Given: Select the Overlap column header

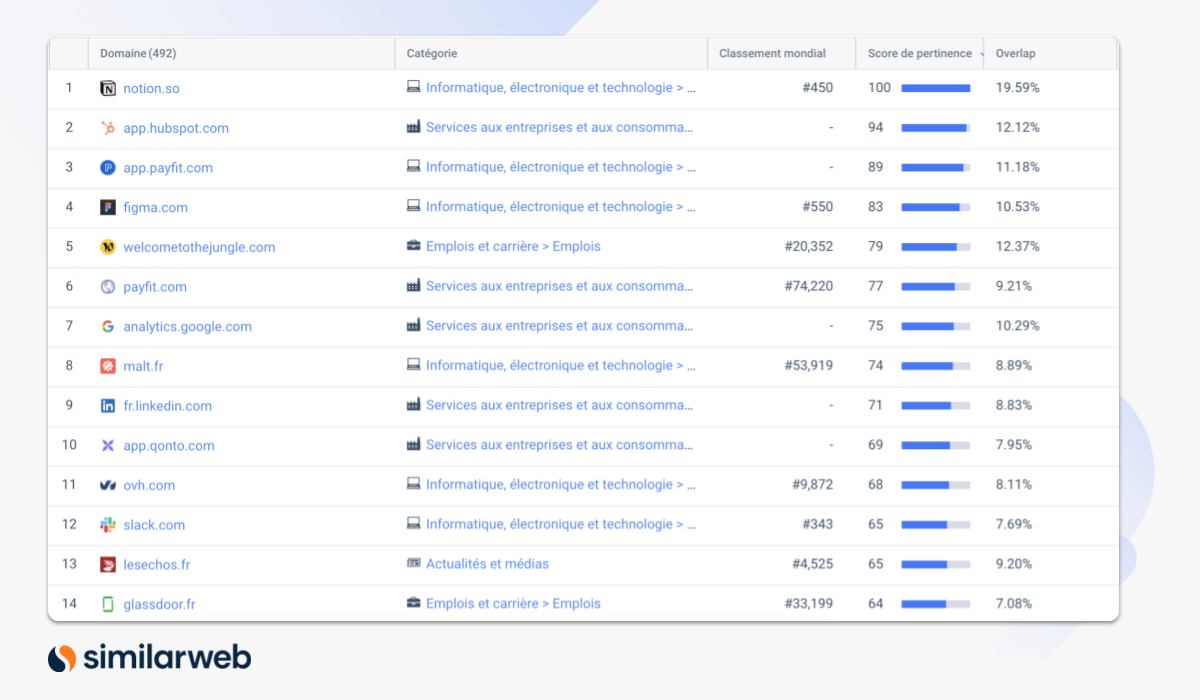Looking at the screenshot, I should coord(1015,54).
